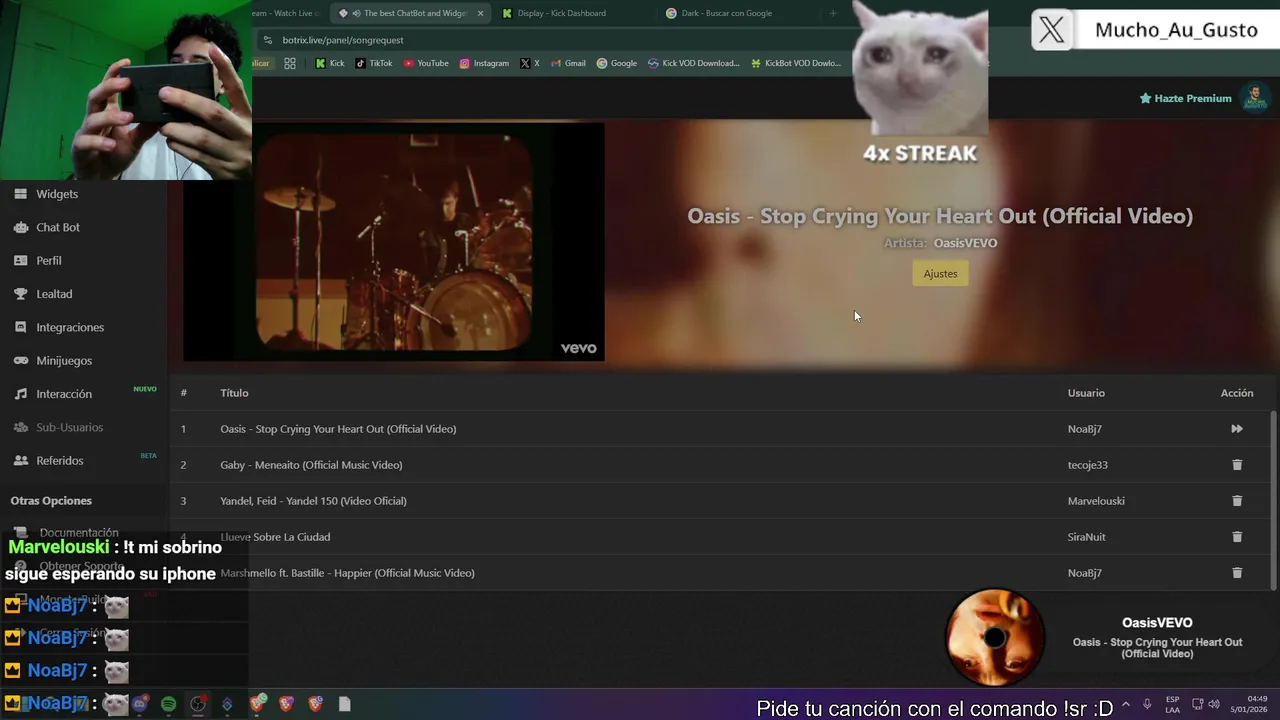Image resolution: width=1280 pixels, height=720 pixels.
Task: Open Kick VOD Download bookmark
Action: 694,63
